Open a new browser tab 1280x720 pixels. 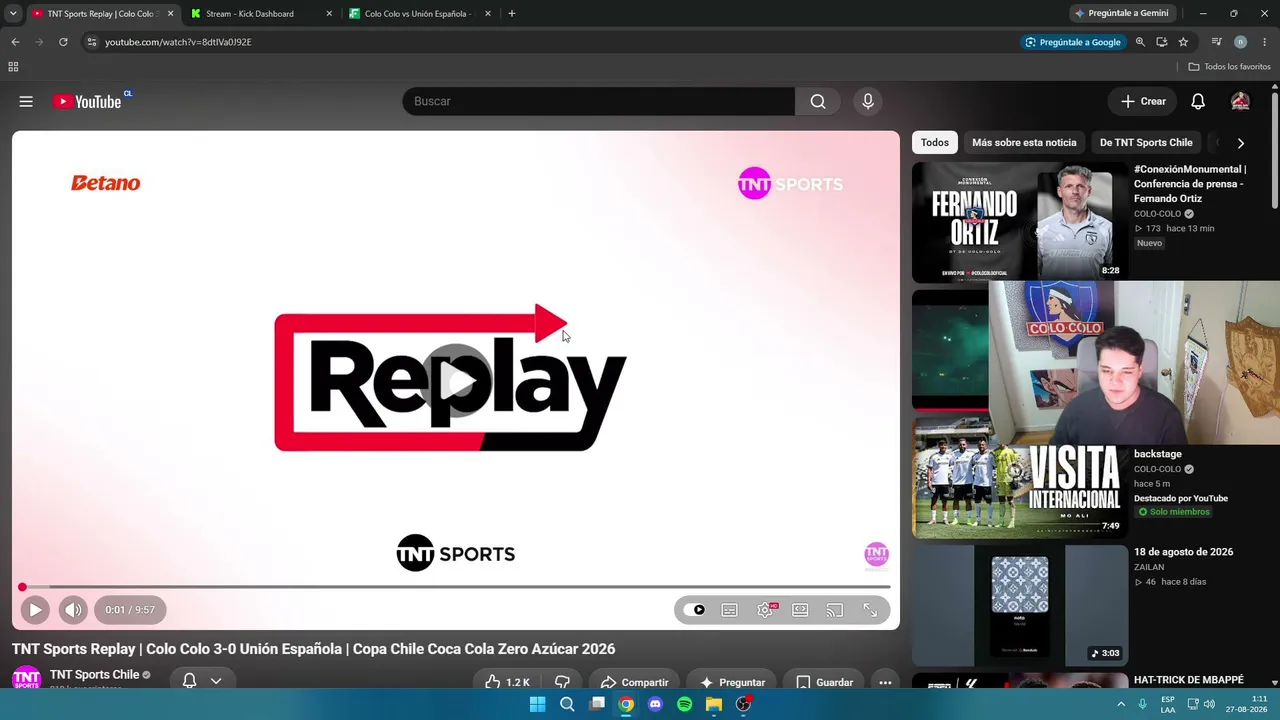511,14
